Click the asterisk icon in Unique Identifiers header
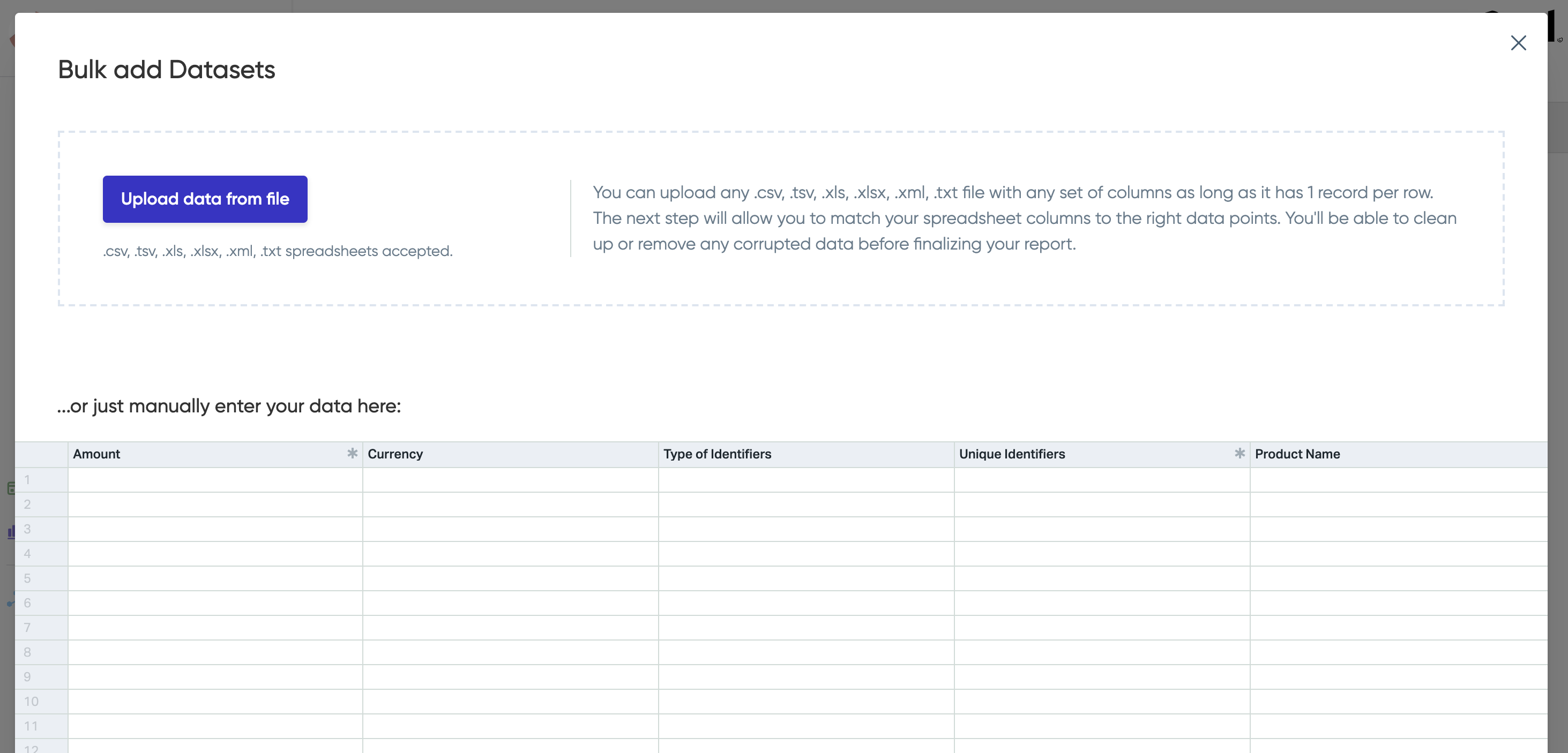1568x753 pixels. [x=1240, y=453]
